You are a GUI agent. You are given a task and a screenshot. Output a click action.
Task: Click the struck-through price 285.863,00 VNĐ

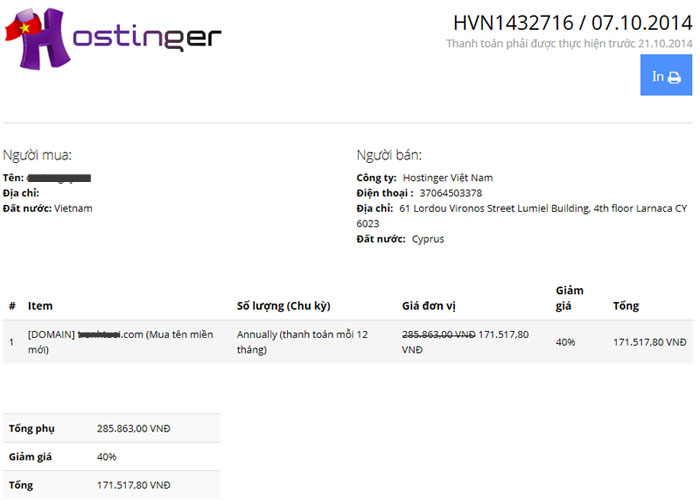(x=438, y=334)
